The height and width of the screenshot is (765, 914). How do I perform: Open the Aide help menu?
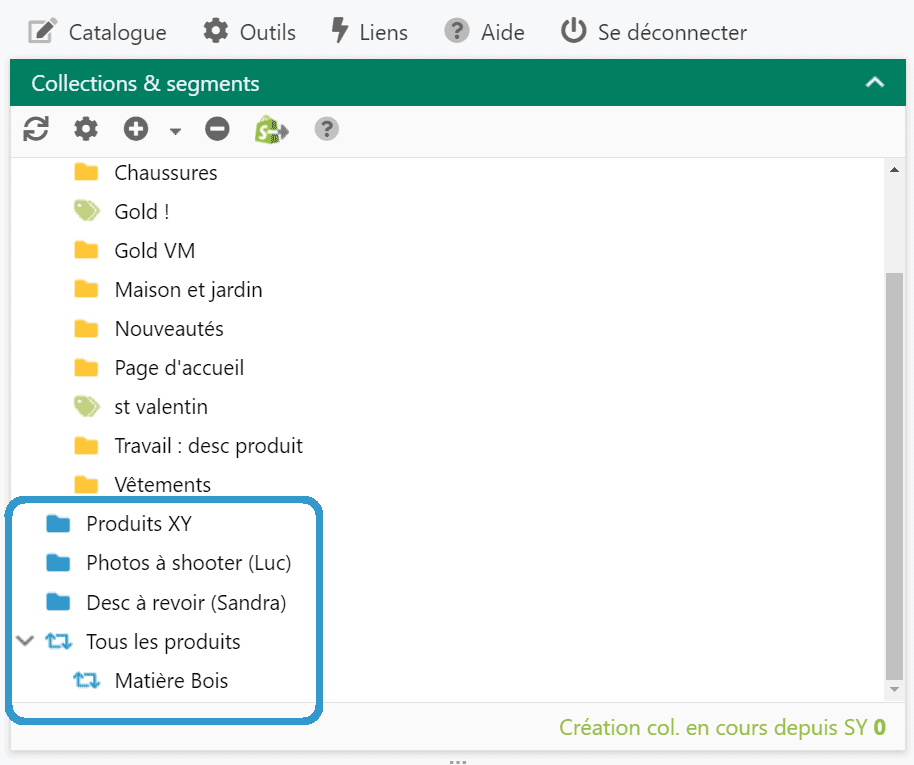(x=484, y=32)
